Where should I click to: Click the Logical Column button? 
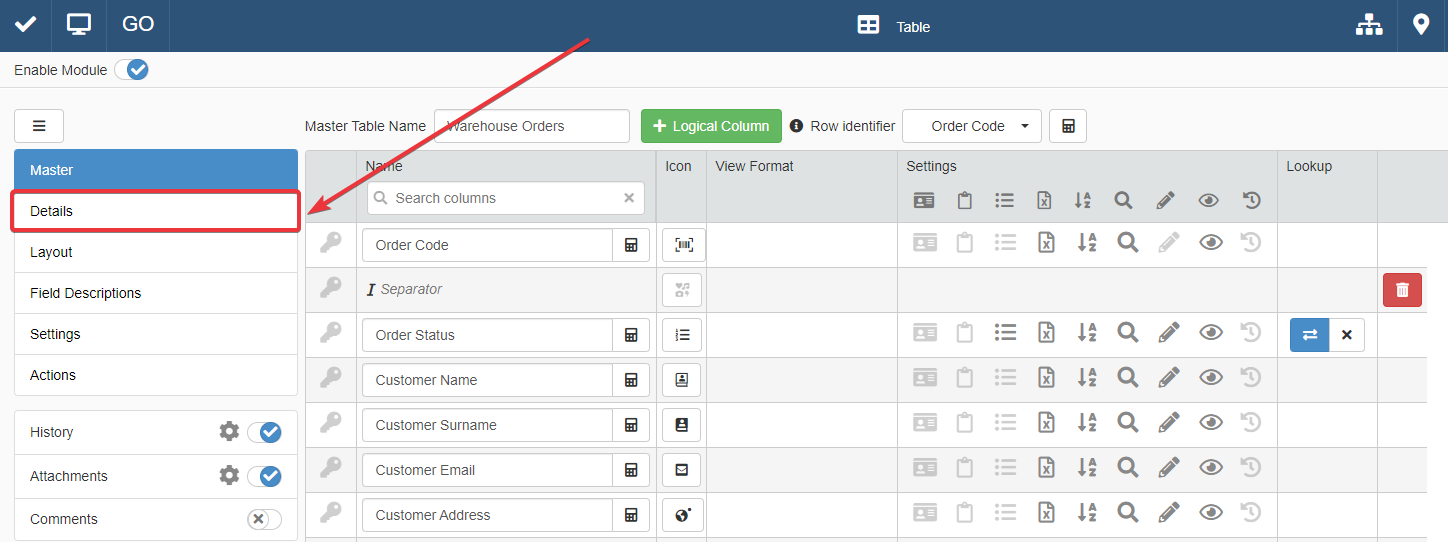point(711,126)
